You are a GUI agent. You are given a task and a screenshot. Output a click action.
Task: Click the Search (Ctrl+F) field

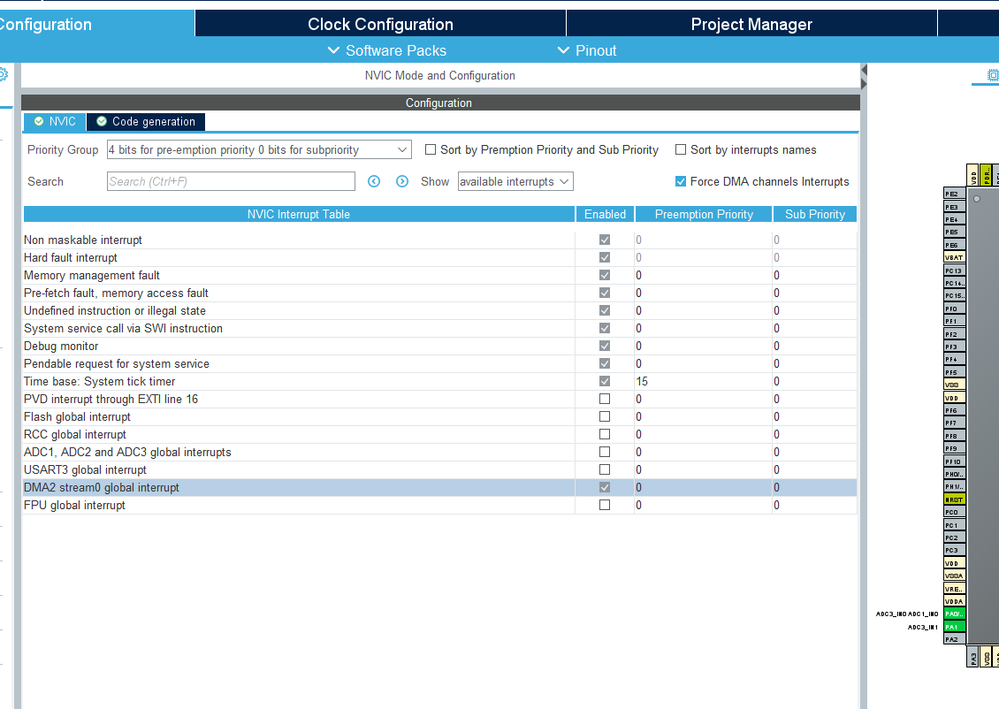[x=231, y=182]
